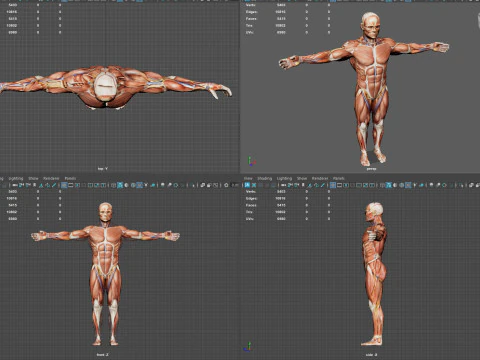Enable wireframe on shaded in side view
The width and height of the screenshot is (480, 360).
coord(402,185)
